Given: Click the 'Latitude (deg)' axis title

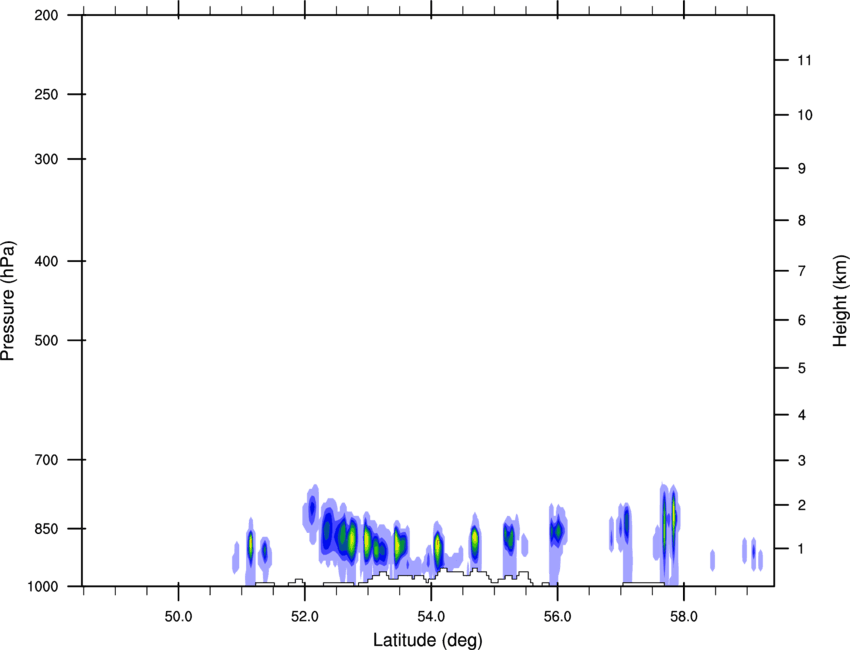Looking at the screenshot, I should (427, 640).
